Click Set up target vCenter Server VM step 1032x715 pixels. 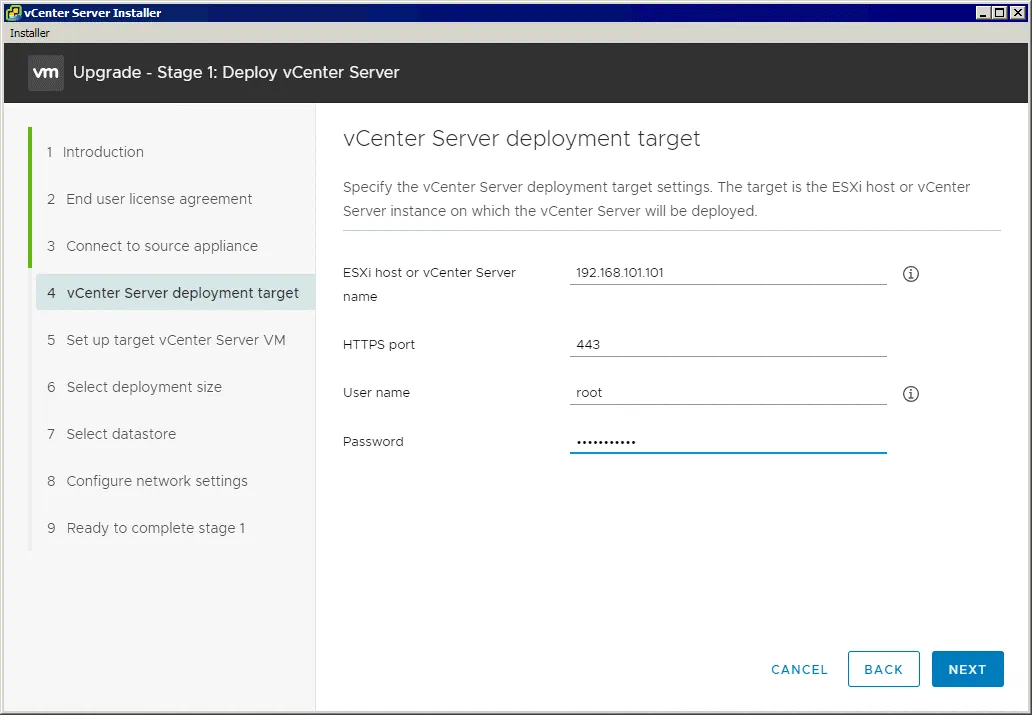[x=176, y=340]
